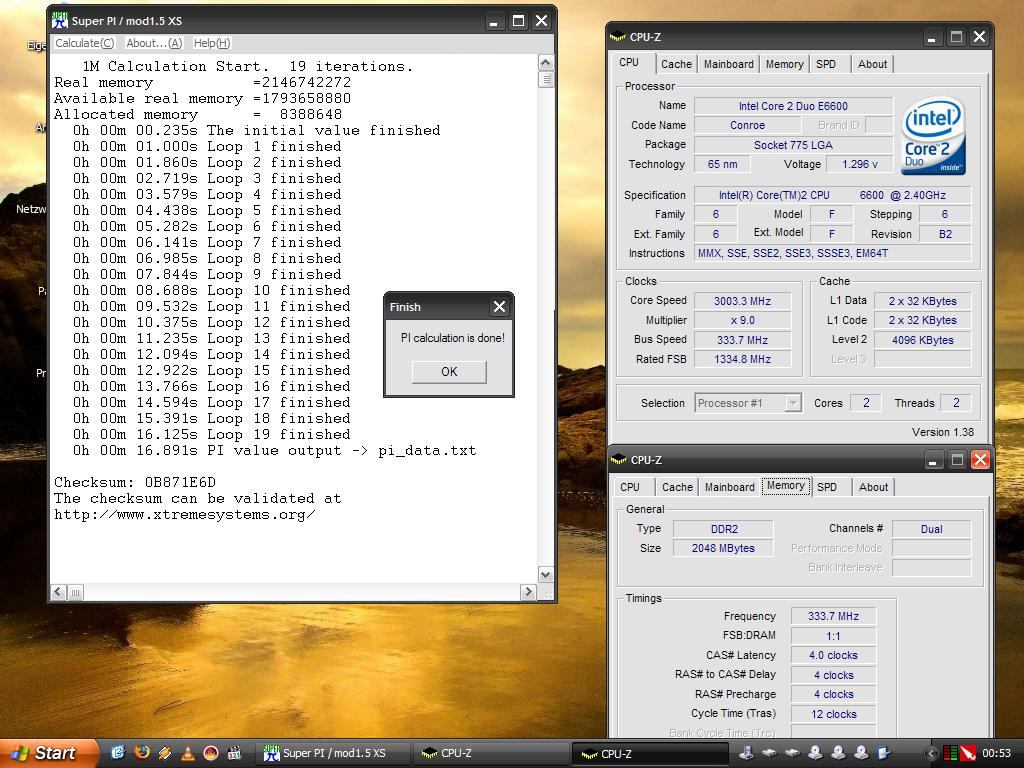Click the Multiplier value 'x 9.0'

click(743, 321)
